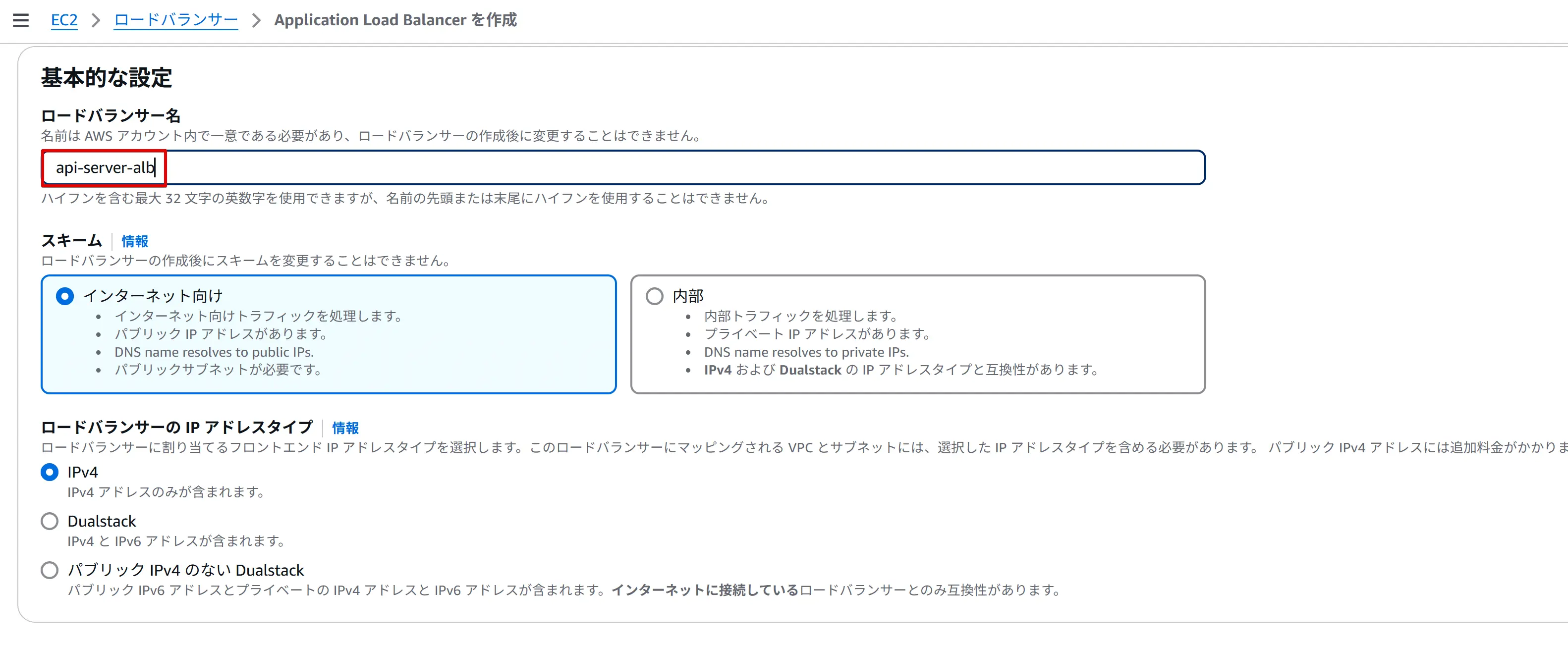Open 情報 link beside IP アドレスタイプ heading

[345, 428]
